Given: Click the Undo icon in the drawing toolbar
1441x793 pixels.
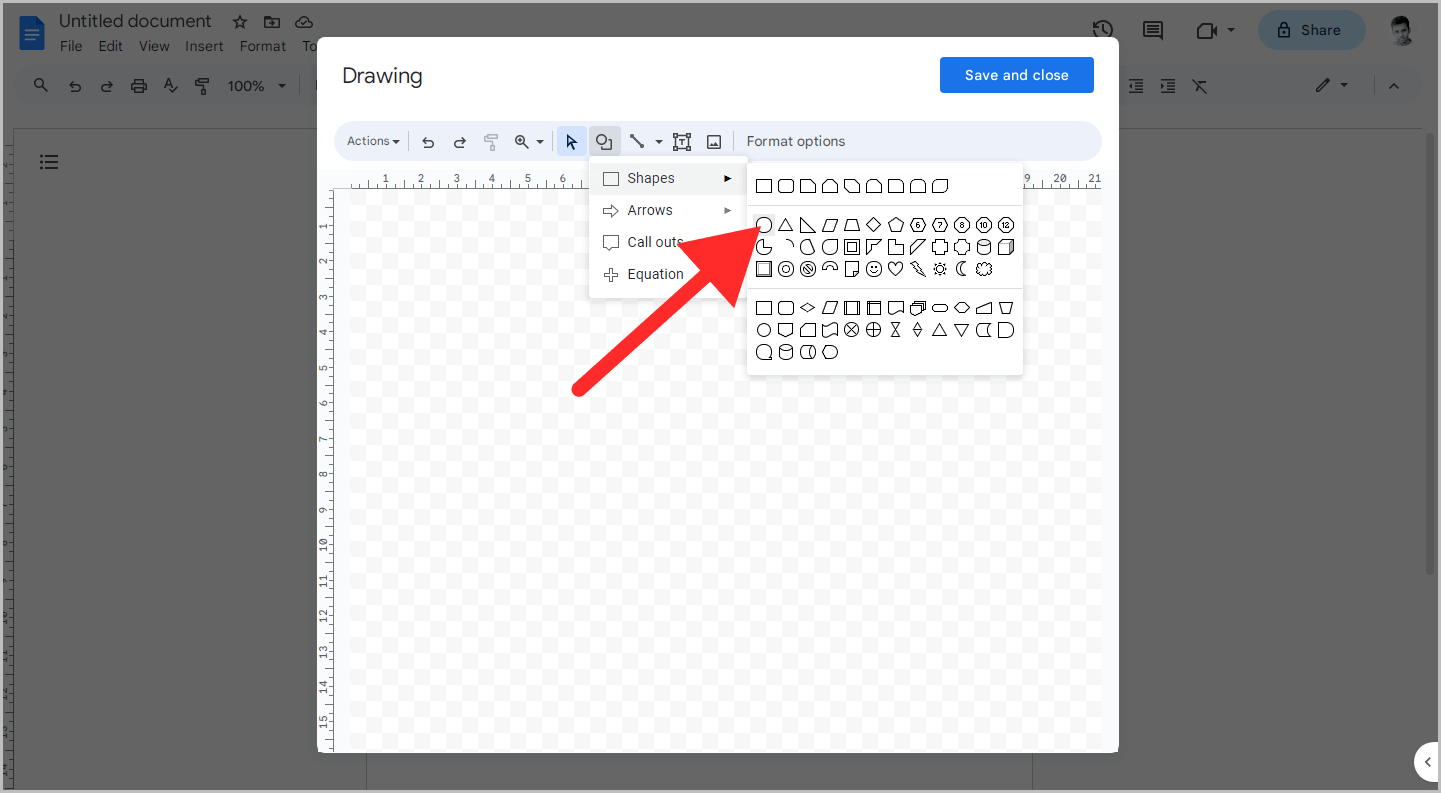Looking at the screenshot, I should [x=428, y=141].
